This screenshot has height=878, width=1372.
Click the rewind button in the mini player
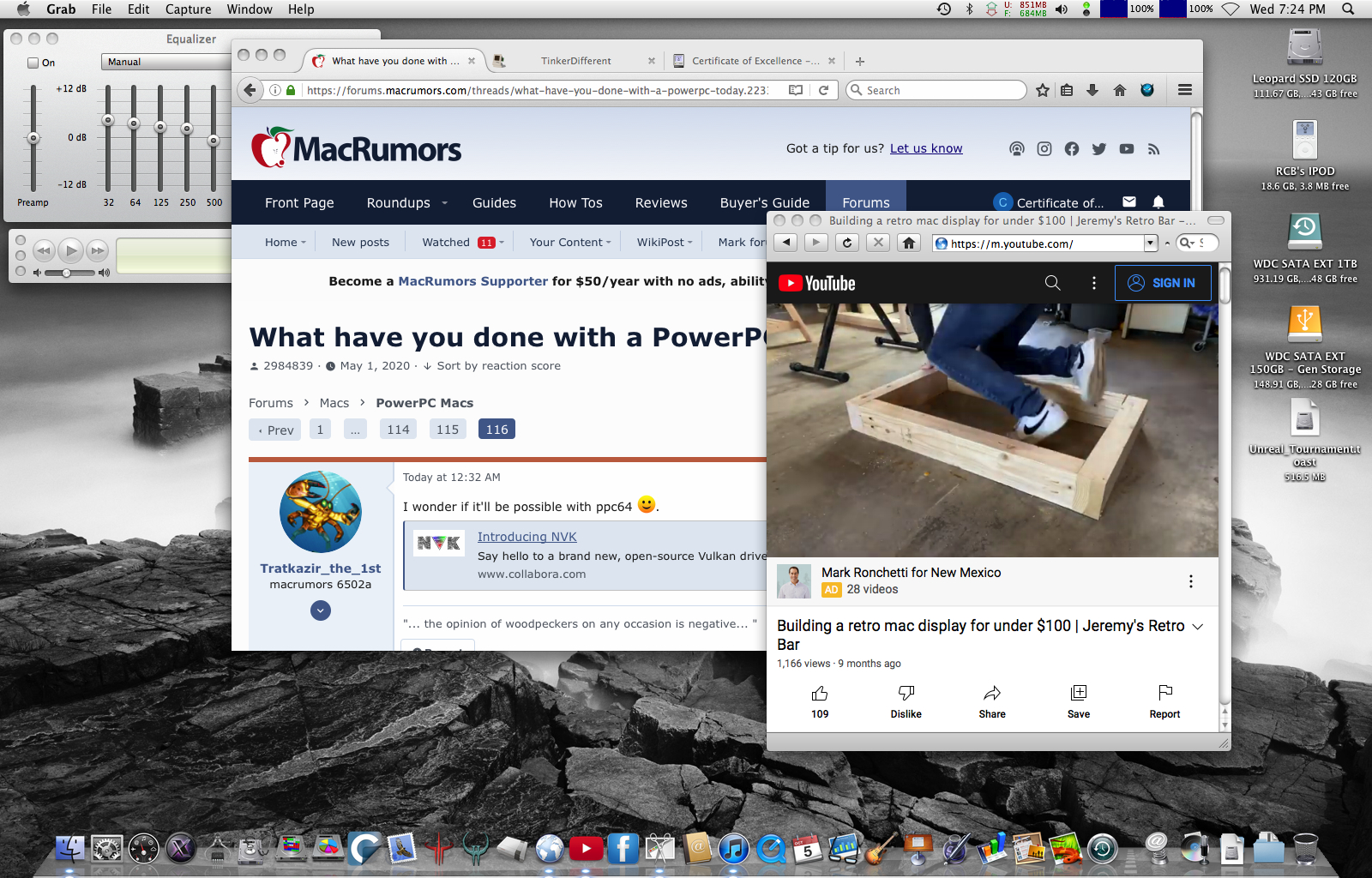click(x=44, y=250)
